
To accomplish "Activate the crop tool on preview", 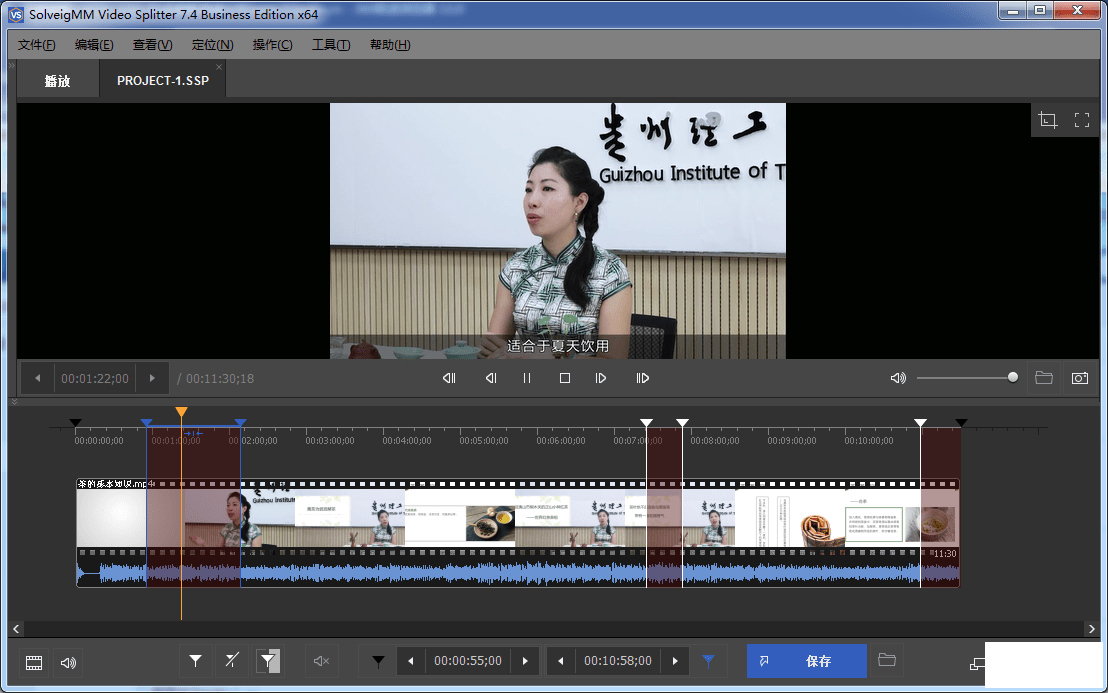I will click(1048, 120).
